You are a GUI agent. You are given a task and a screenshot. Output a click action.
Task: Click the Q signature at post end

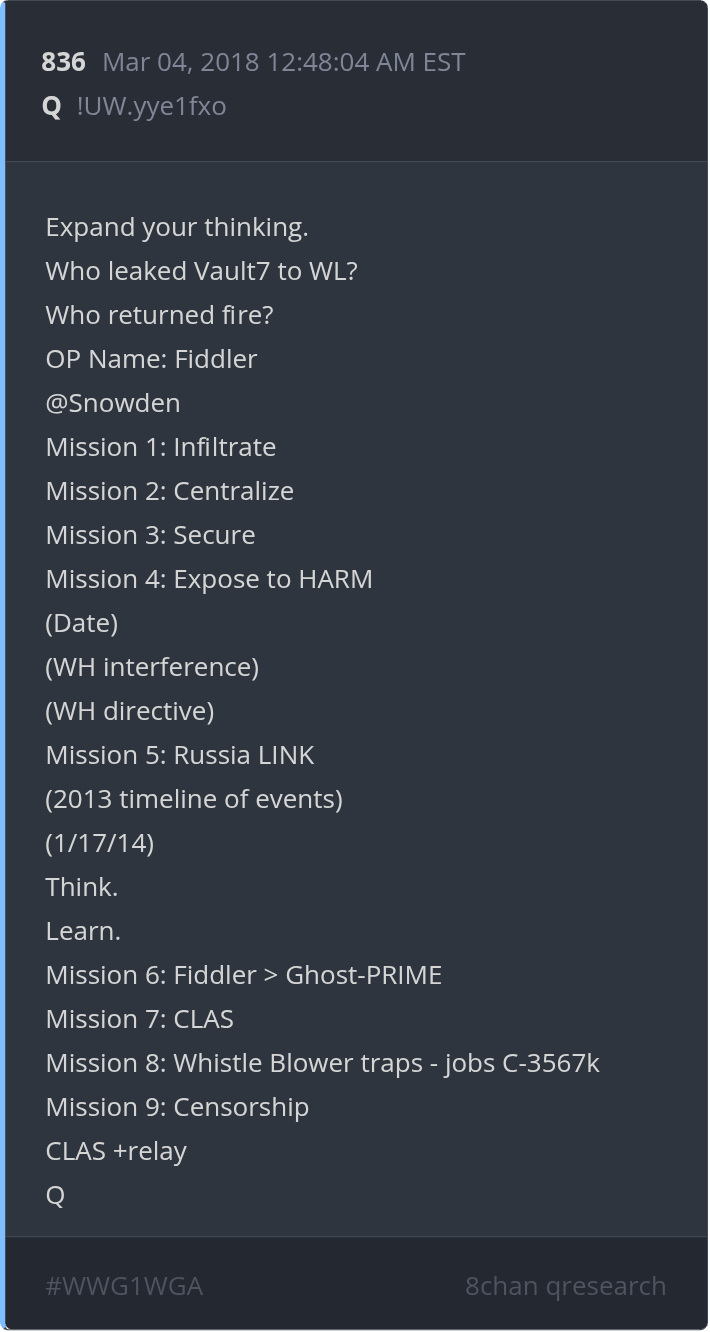(55, 1195)
